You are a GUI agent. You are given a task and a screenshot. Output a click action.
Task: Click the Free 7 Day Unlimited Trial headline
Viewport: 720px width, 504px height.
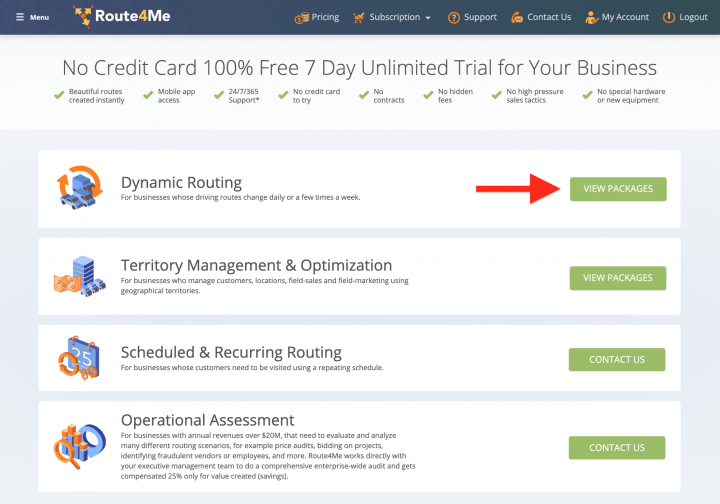tap(360, 68)
